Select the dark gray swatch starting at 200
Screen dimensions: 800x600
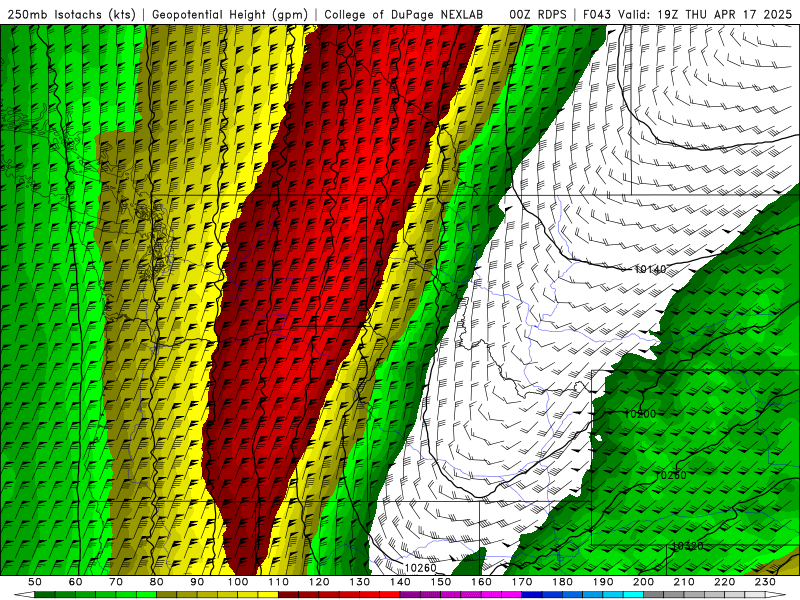point(654,595)
